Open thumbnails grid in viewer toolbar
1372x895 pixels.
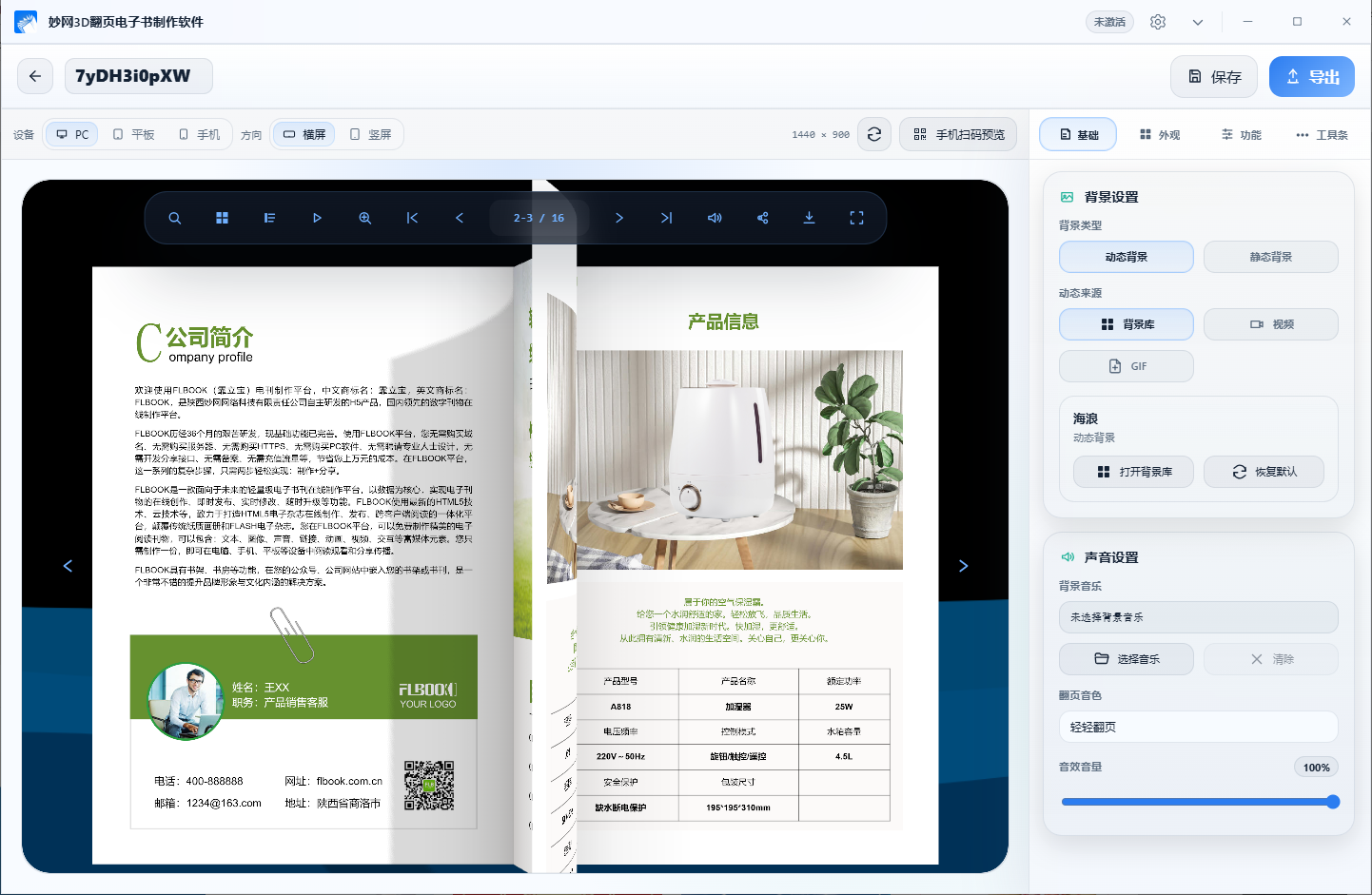tap(222, 218)
